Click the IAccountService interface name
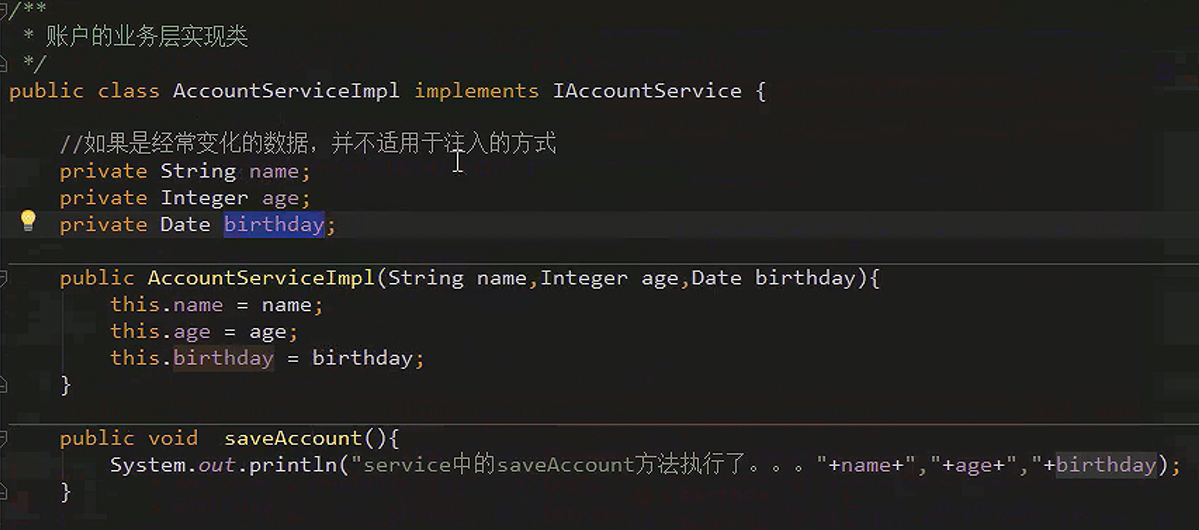Image resolution: width=1199 pixels, height=530 pixels. (647, 91)
